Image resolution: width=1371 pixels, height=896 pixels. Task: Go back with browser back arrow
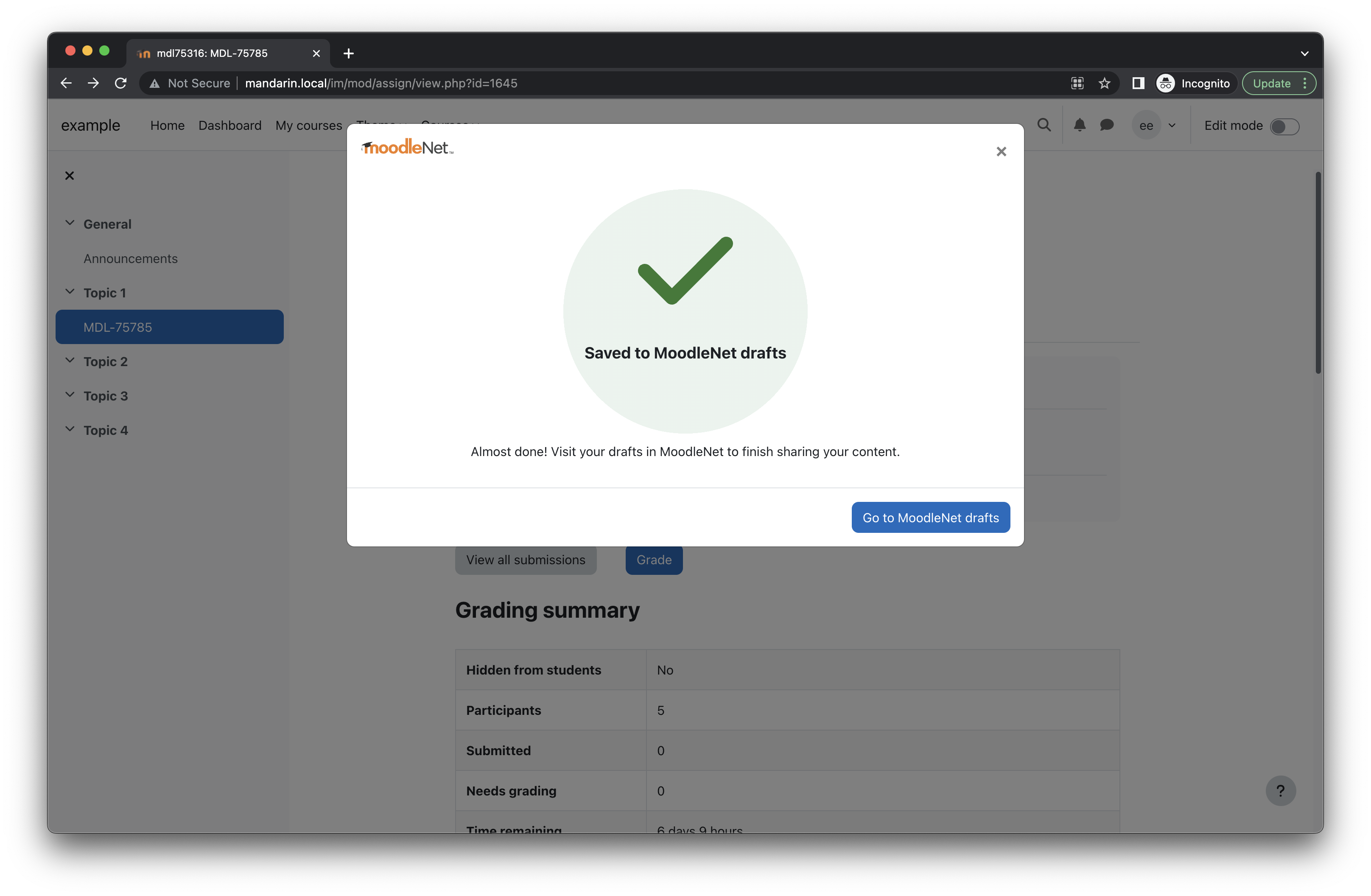click(x=66, y=83)
